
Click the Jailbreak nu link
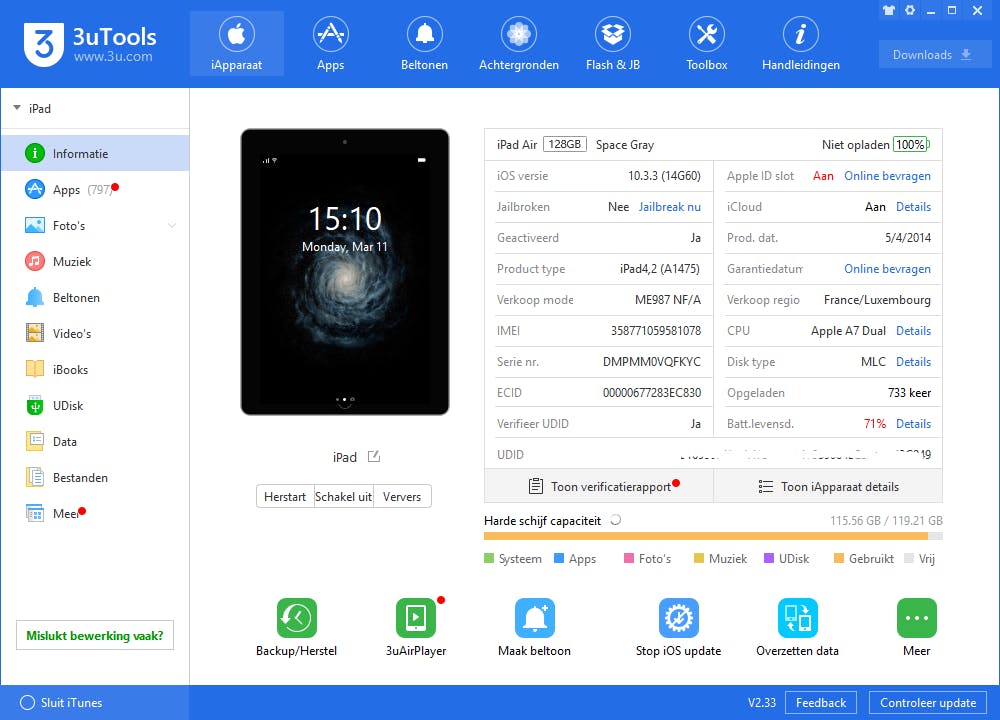pyautogui.click(x=669, y=207)
